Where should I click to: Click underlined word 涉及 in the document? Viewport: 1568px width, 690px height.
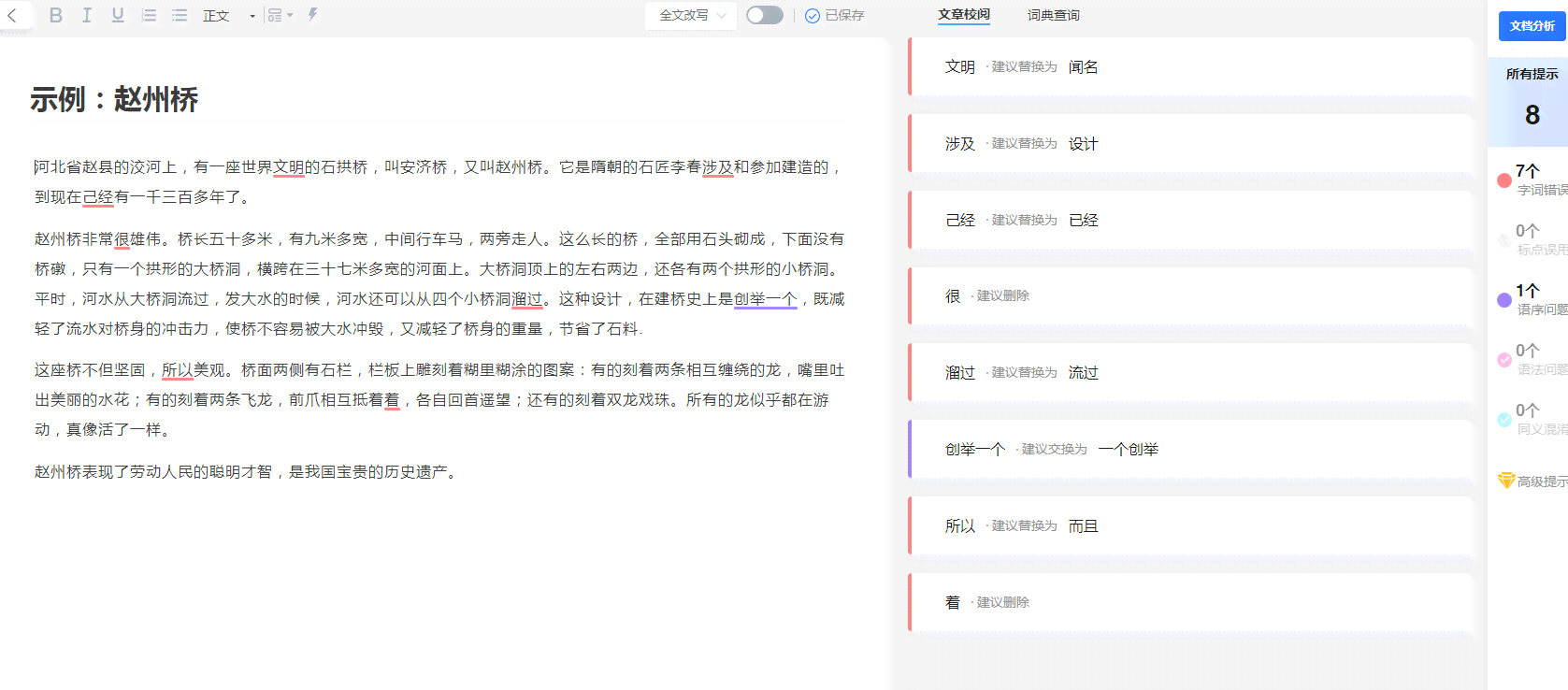[717, 167]
